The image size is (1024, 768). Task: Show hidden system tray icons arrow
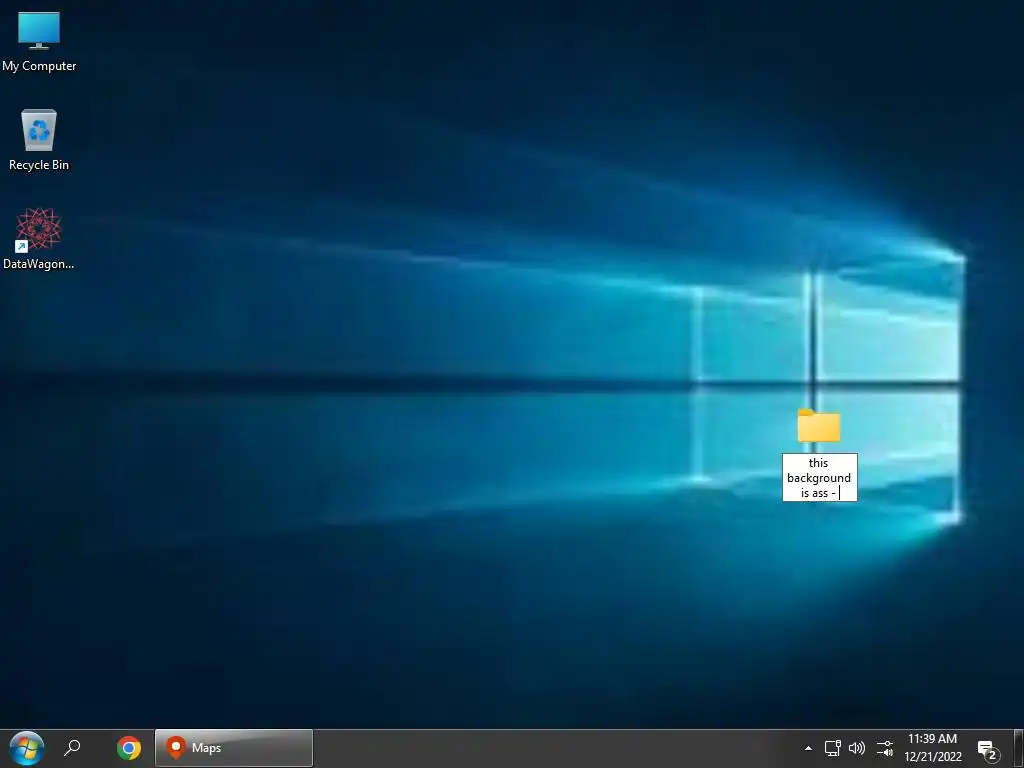[x=808, y=748]
